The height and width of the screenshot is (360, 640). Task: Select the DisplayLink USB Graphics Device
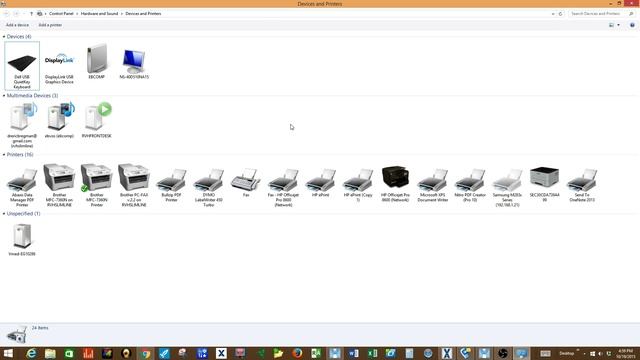click(x=59, y=65)
